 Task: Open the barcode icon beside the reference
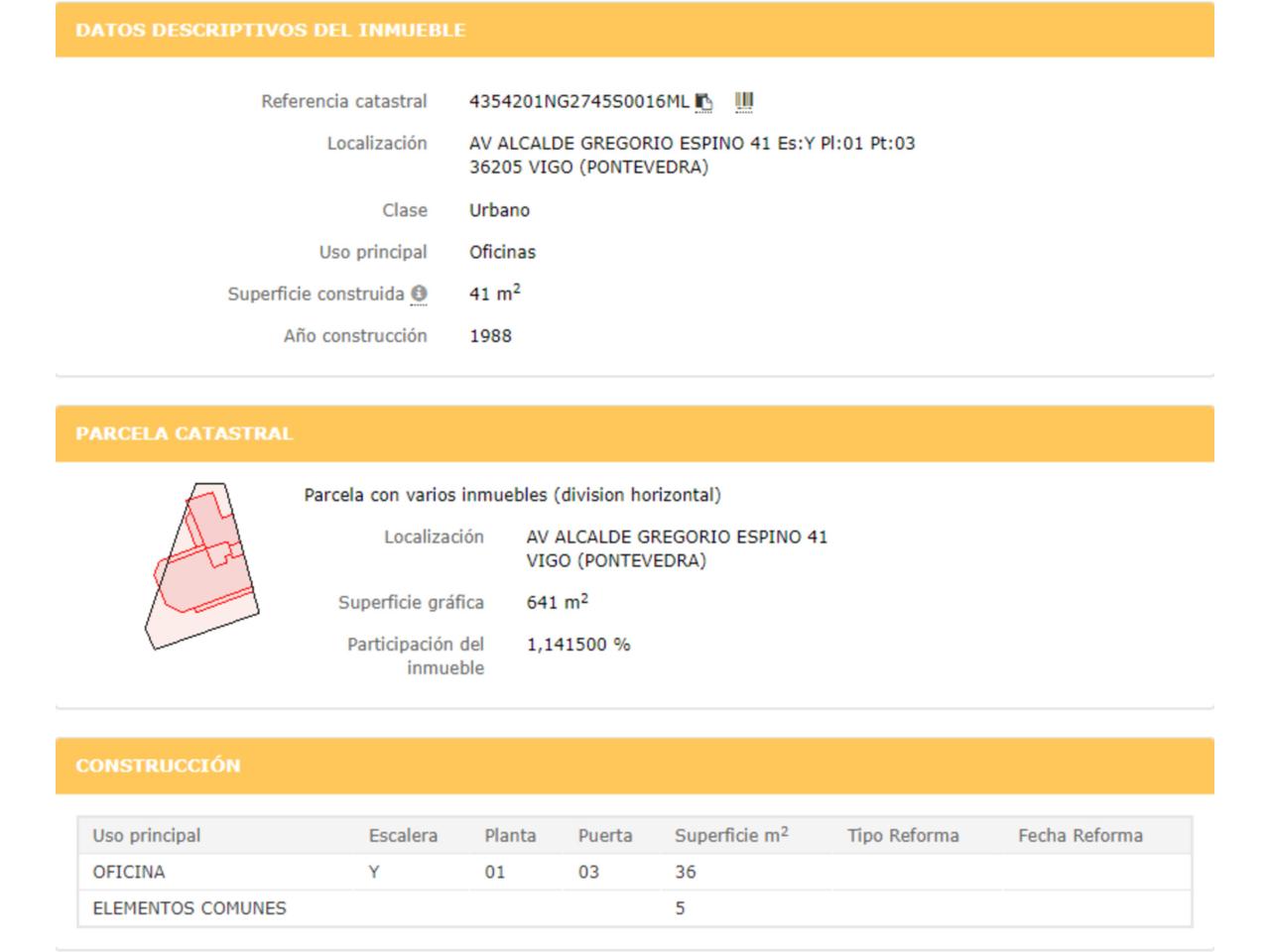pos(744,101)
